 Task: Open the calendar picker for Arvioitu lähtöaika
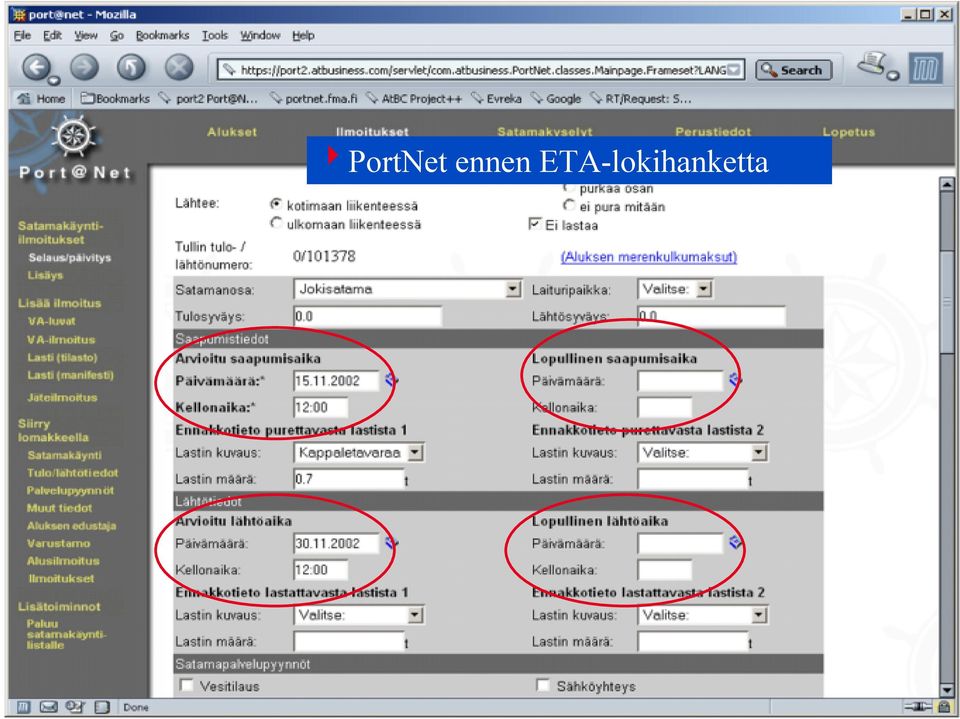pyautogui.click(x=392, y=543)
